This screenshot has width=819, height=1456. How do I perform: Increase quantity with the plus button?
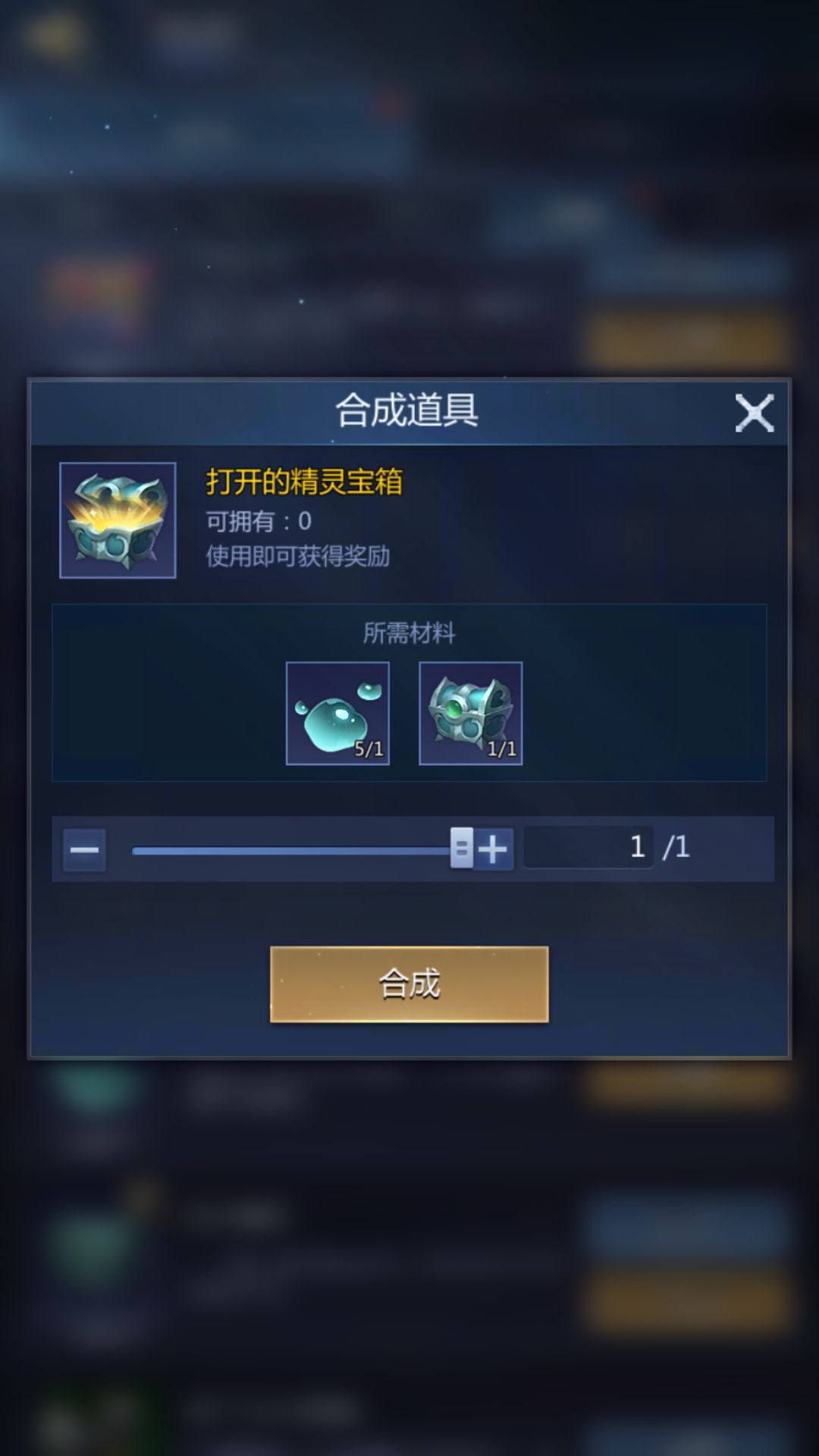pos(494,849)
